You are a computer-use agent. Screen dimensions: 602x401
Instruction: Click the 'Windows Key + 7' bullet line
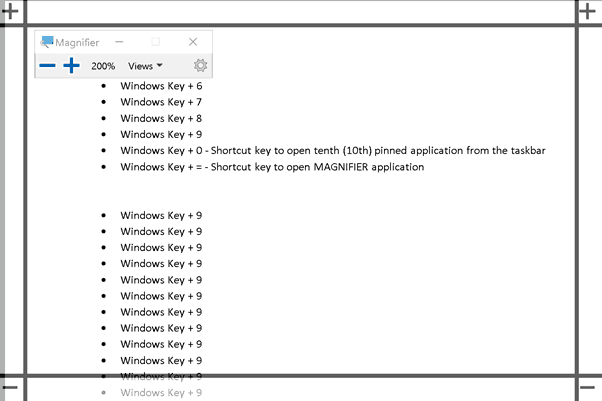(x=161, y=102)
